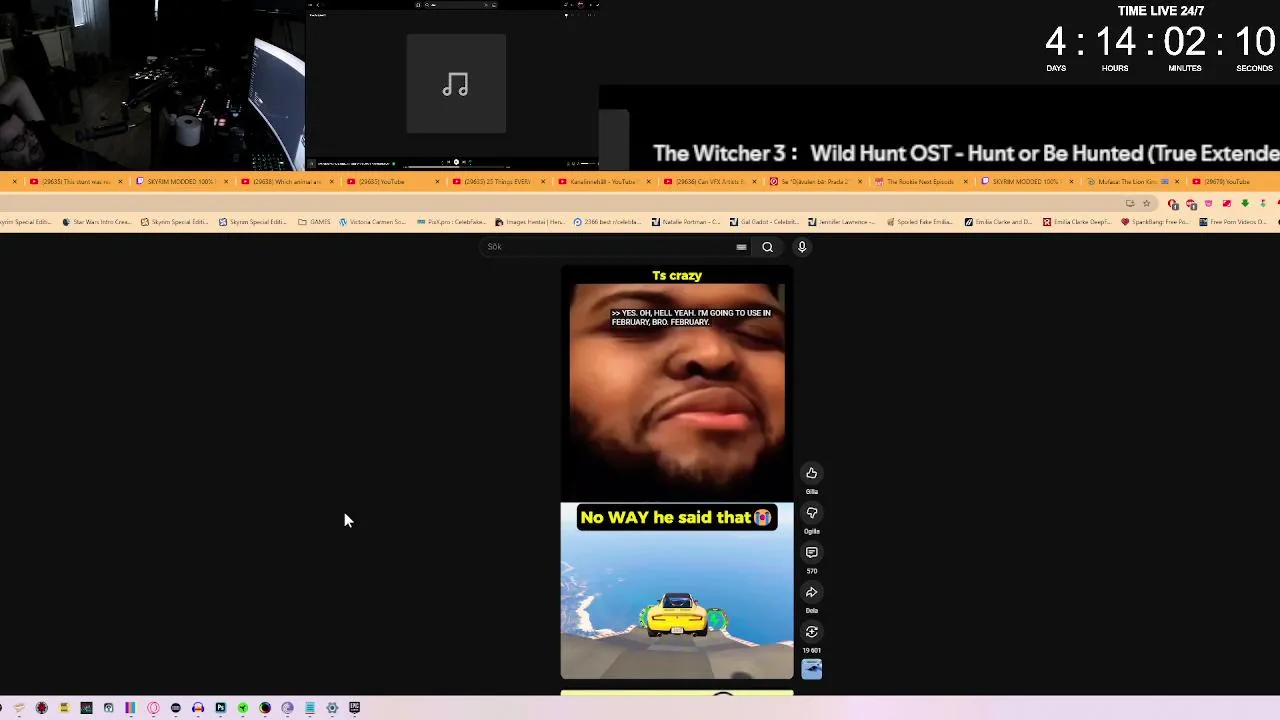The image size is (1280, 720).
Task: Open the Star Wars Intro Creator bookmark
Action: pyautogui.click(x=96, y=222)
